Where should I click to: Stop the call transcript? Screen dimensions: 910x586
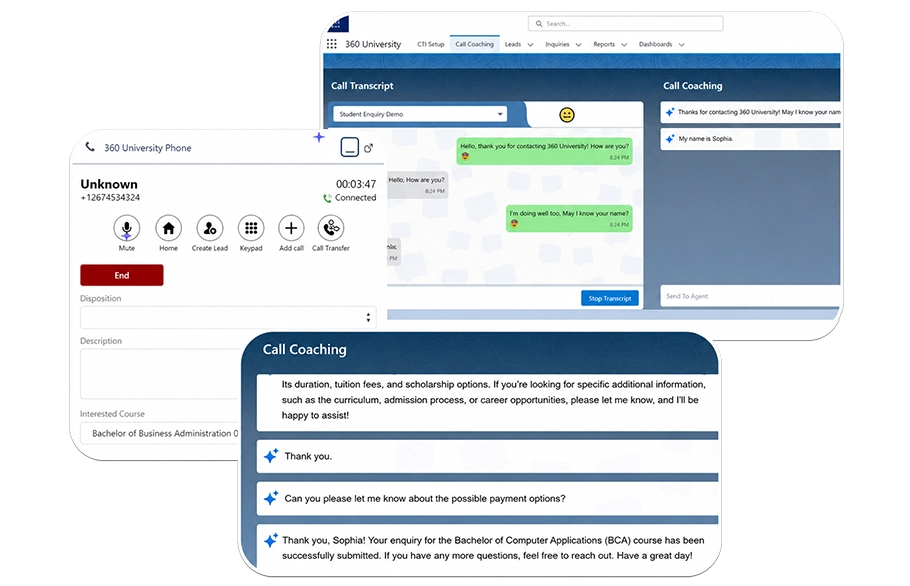click(x=610, y=298)
